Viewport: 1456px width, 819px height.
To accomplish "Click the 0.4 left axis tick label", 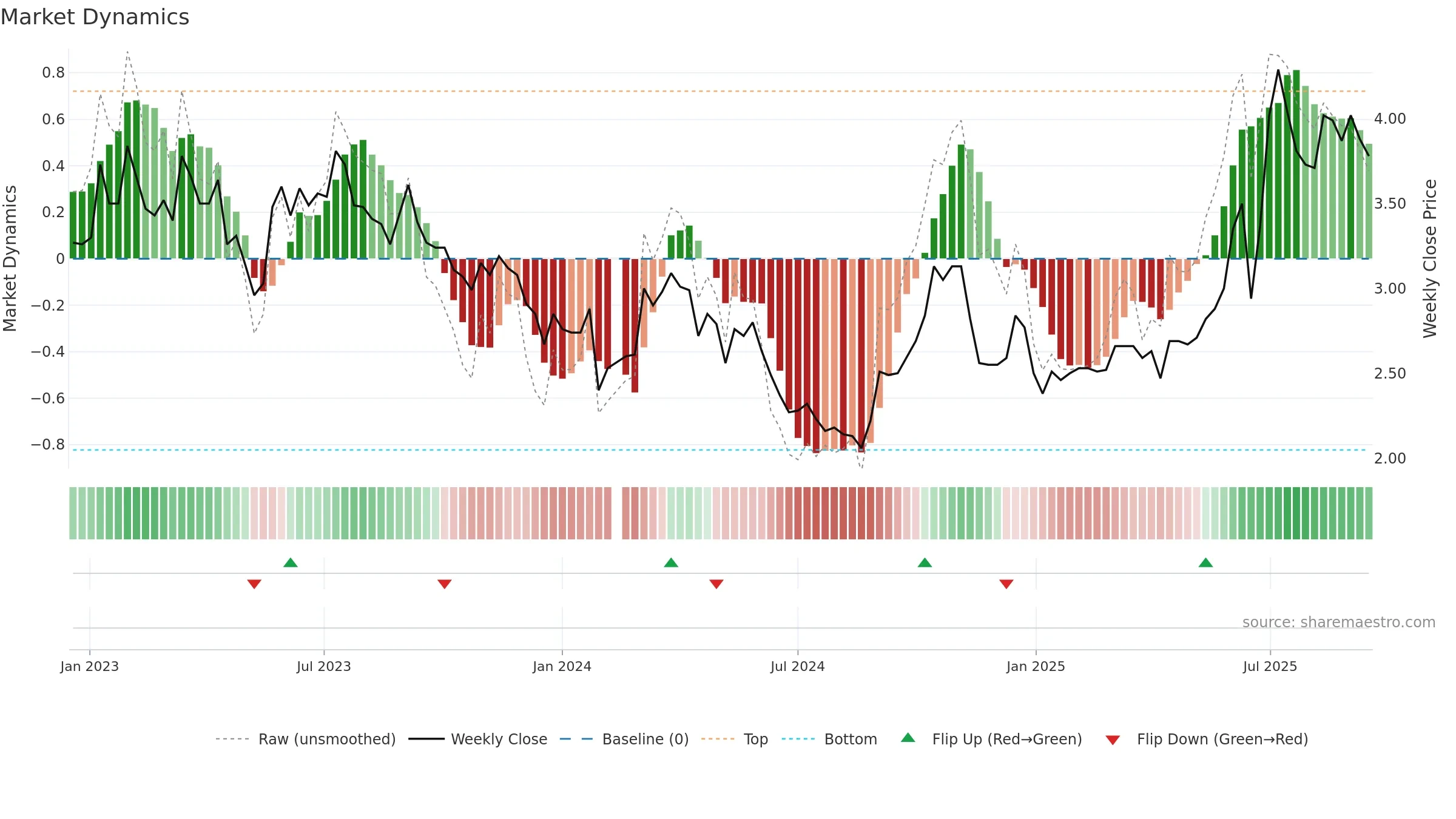I will [x=53, y=166].
